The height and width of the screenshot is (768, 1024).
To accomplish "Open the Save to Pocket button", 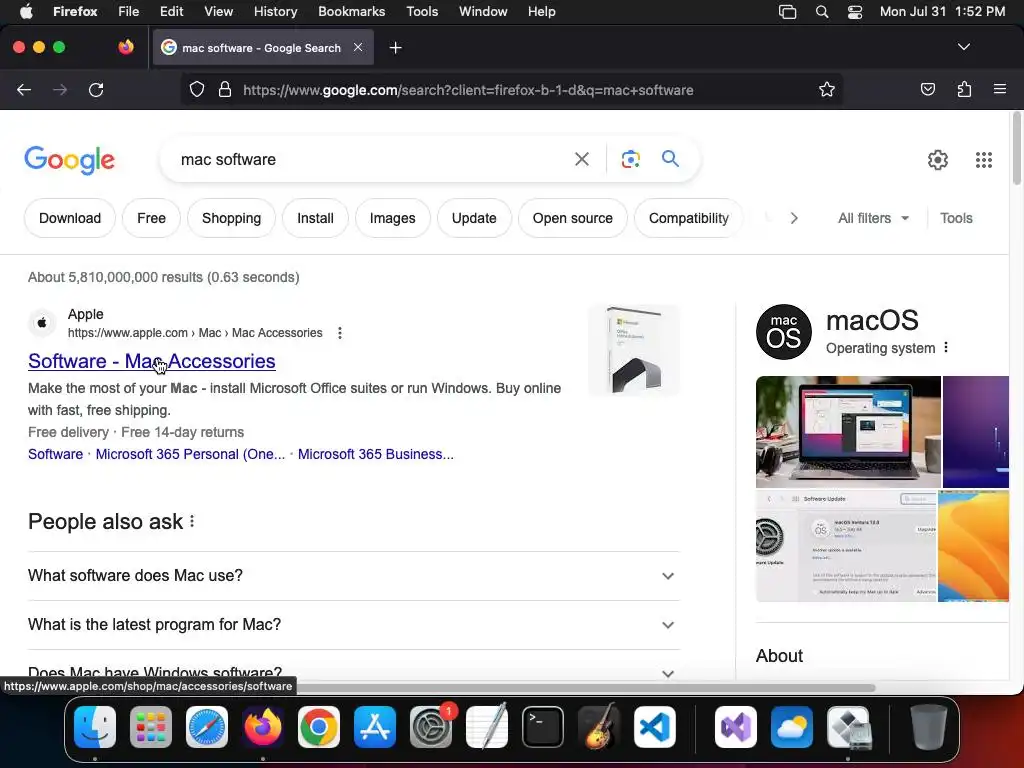I will (927, 90).
